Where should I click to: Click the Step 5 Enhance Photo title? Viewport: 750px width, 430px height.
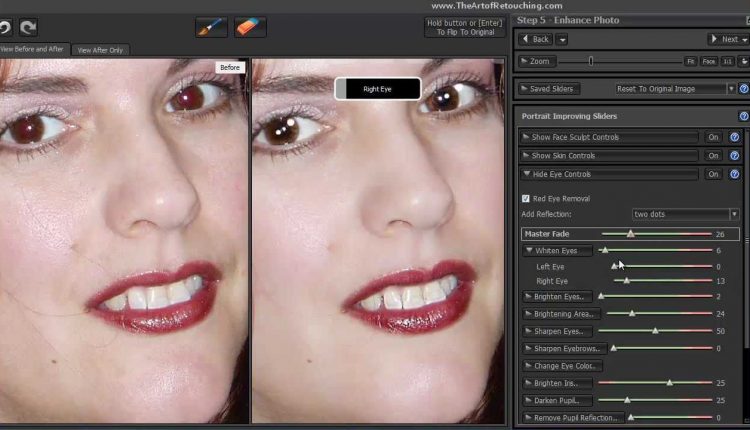pyautogui.click(x=568, y=20)
